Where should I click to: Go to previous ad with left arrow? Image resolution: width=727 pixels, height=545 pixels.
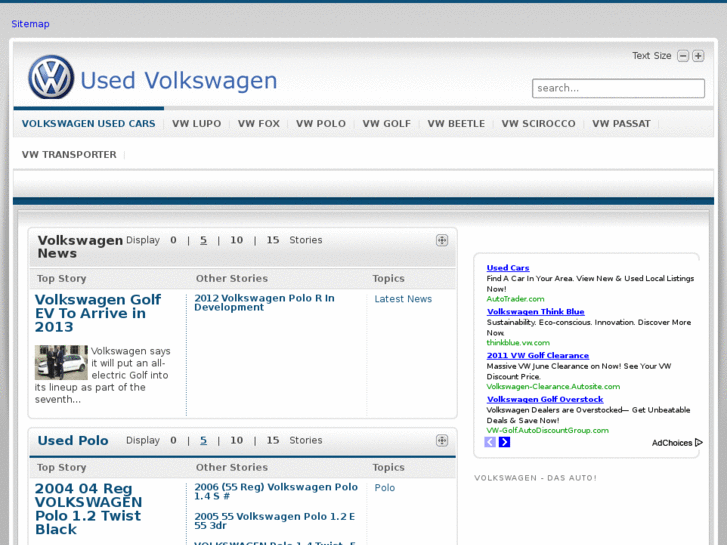pos(490,442)
